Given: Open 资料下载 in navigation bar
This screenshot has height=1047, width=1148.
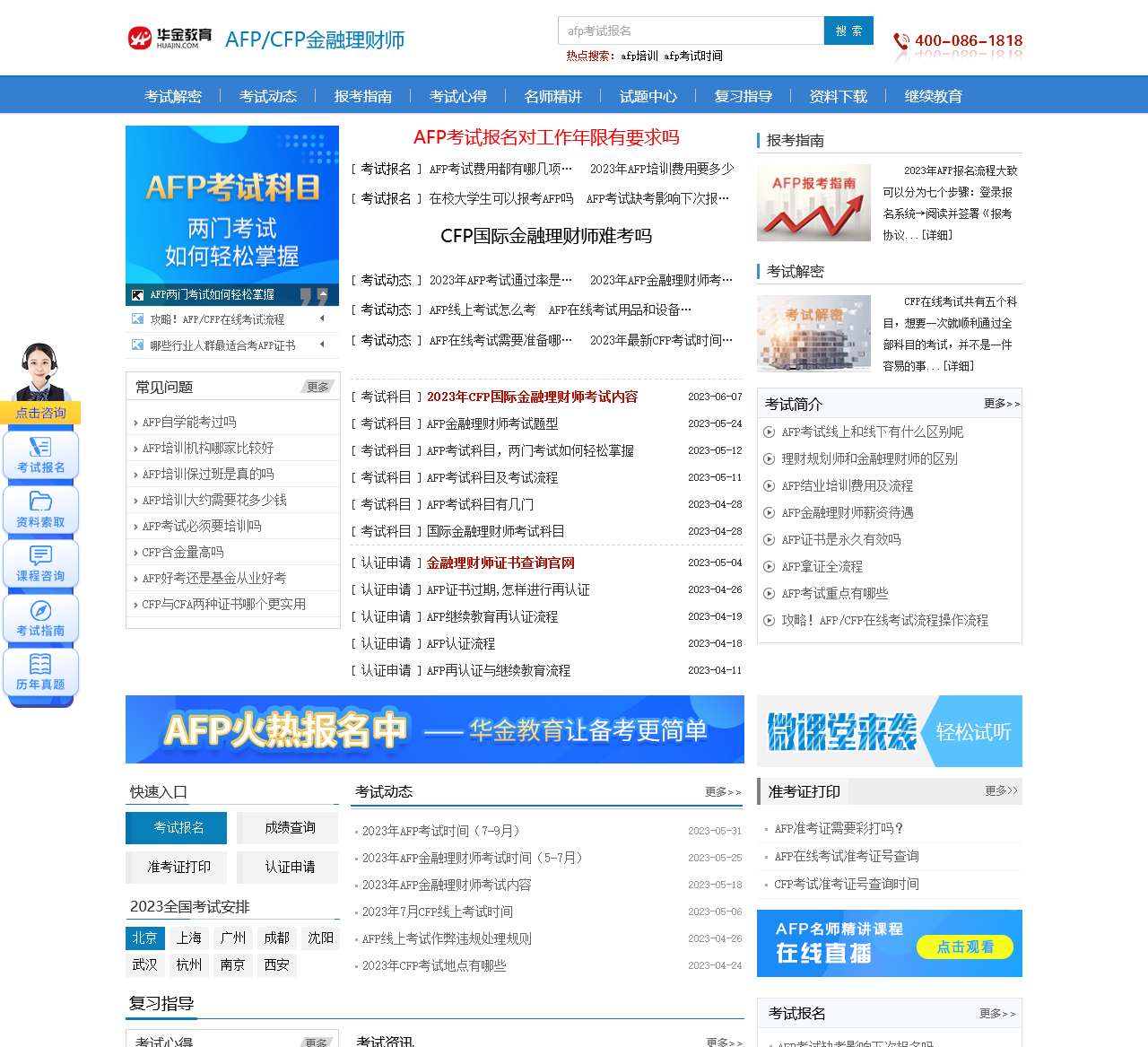Looking at the screenshot, I should coord(839,96).
